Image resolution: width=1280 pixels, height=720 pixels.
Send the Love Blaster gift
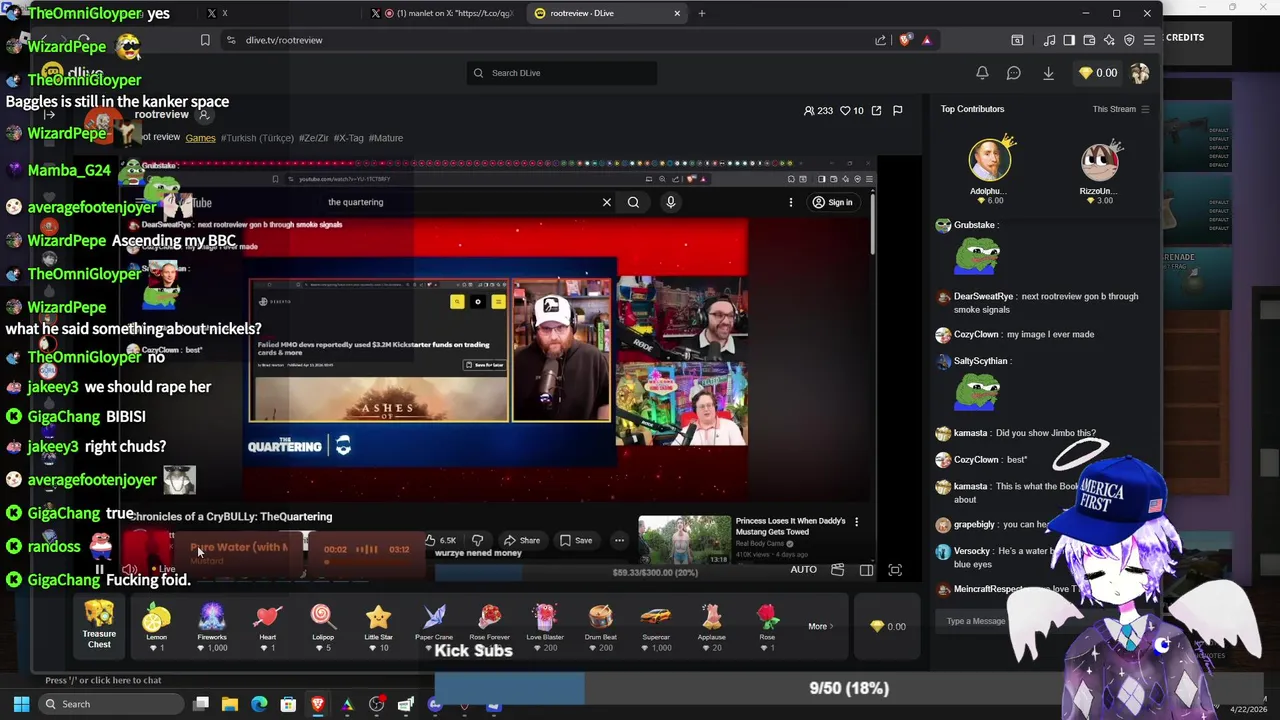545,628
